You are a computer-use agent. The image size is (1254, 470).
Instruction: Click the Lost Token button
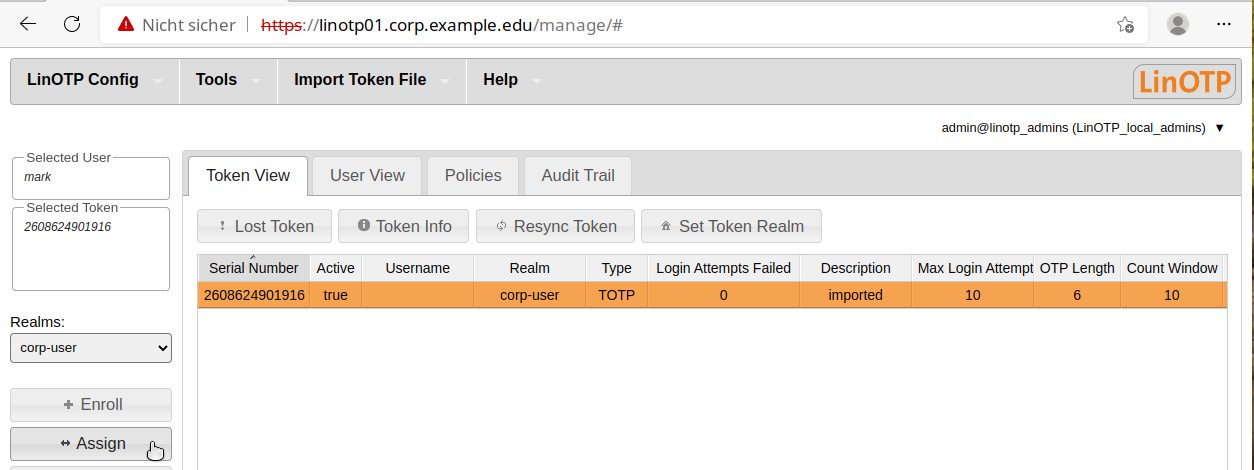click(x=264, y=226)
